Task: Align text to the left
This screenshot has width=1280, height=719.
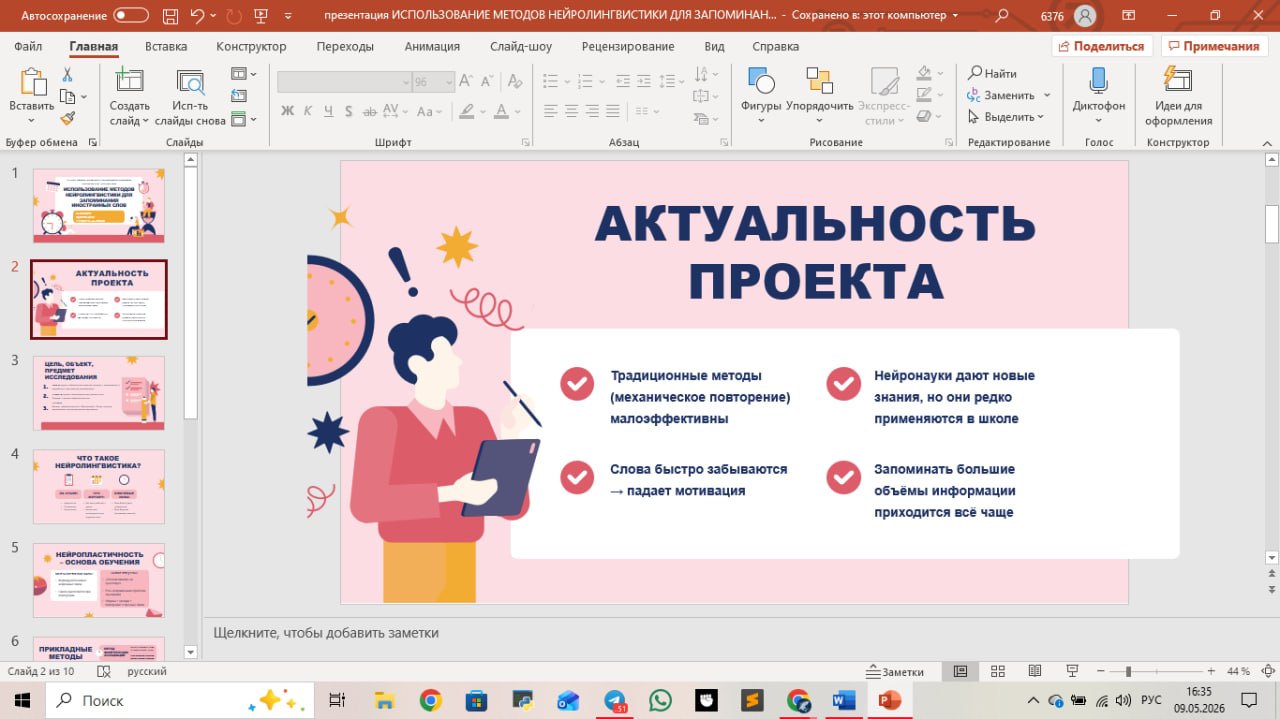Action: [550, 111]
